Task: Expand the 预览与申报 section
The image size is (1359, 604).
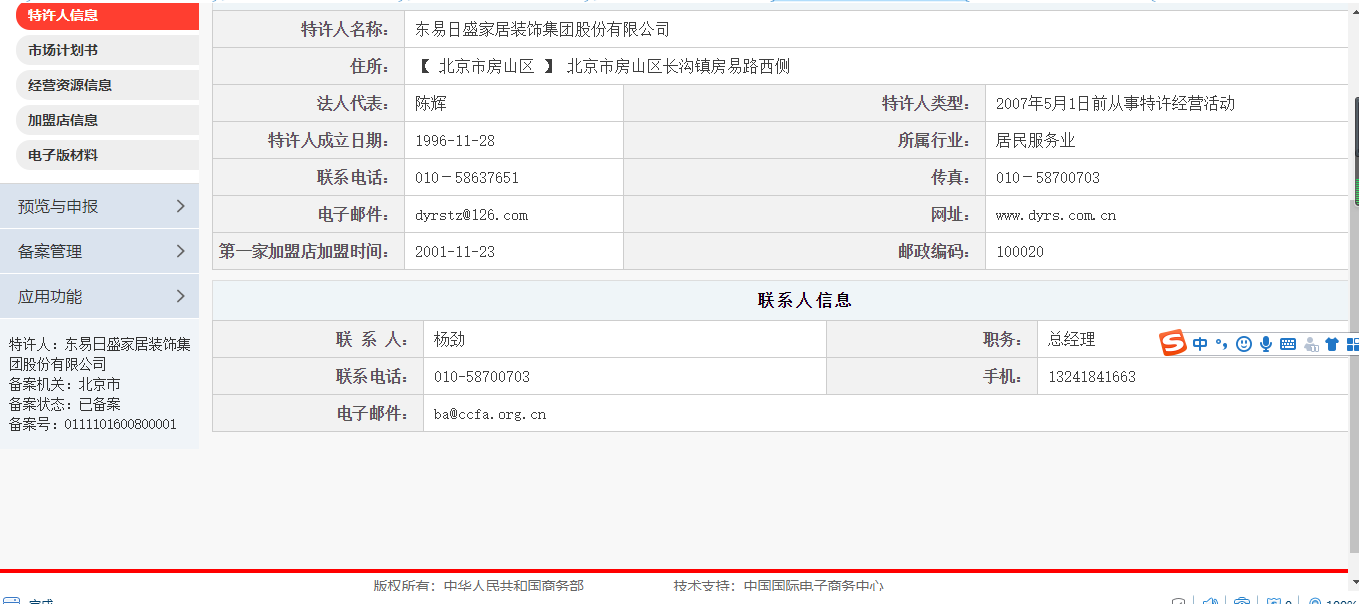Action: point(99,206)
